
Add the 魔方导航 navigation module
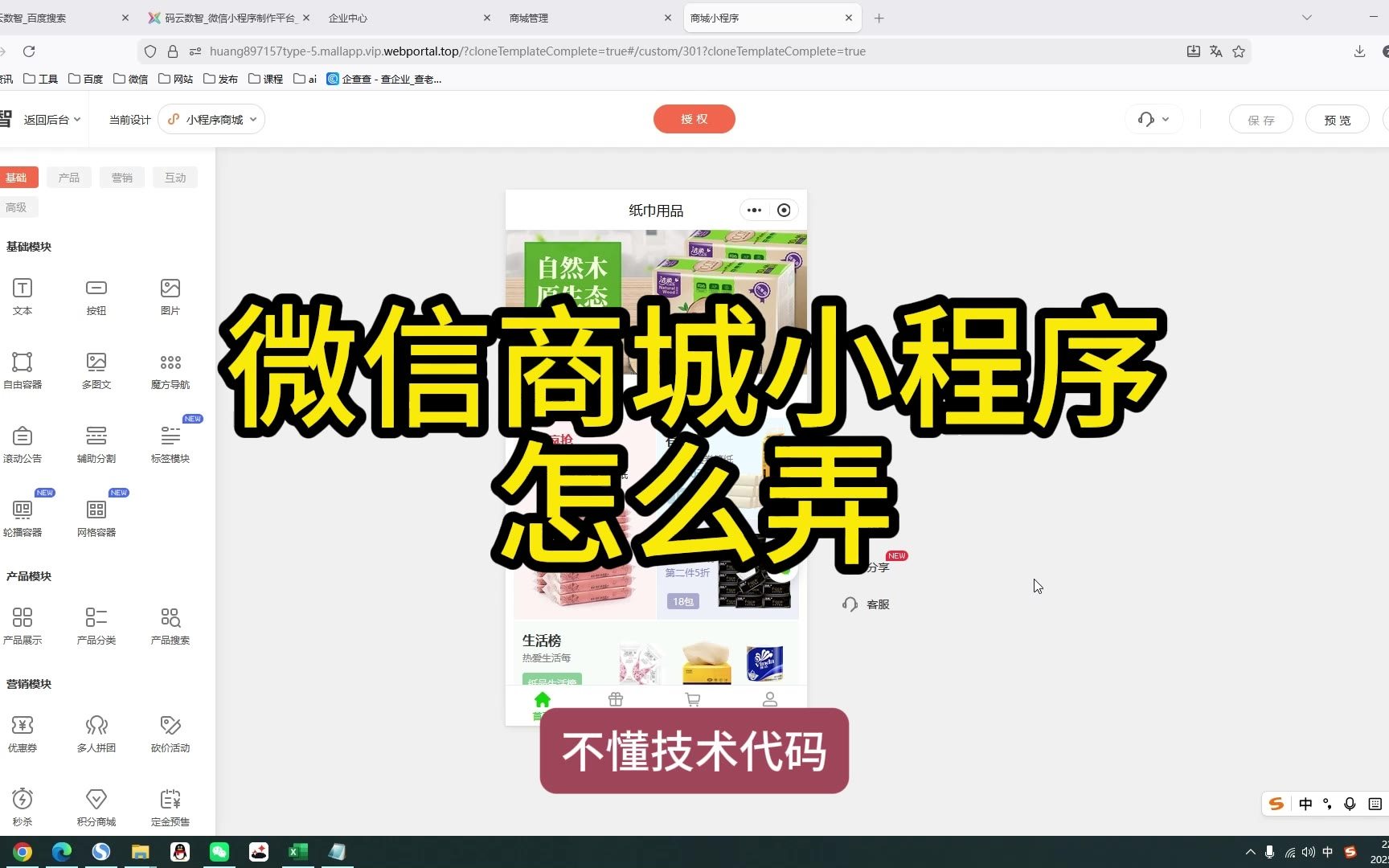point(170,371)
